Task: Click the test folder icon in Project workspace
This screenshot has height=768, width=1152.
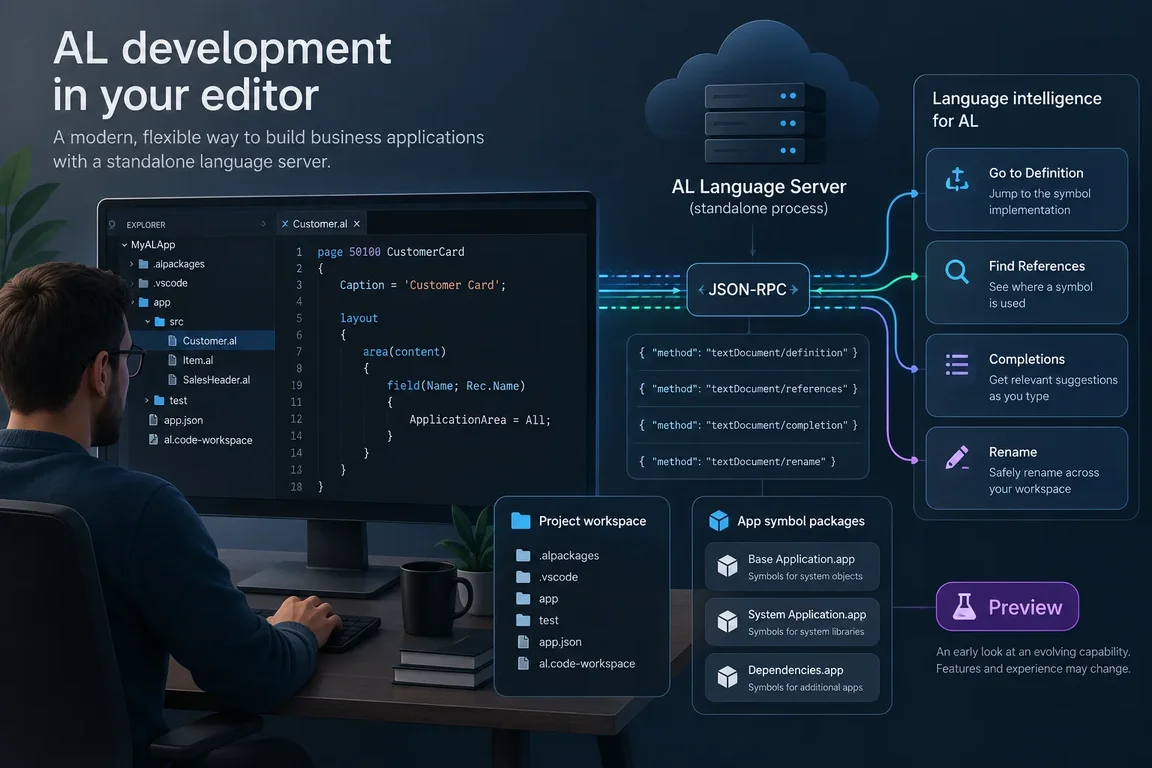Action: (523, 620)
